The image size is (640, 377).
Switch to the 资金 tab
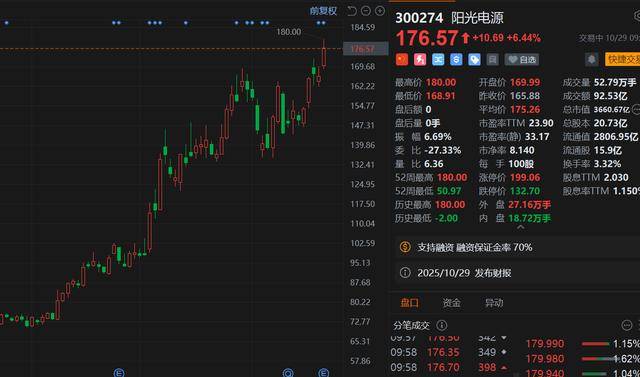[451, 303]
